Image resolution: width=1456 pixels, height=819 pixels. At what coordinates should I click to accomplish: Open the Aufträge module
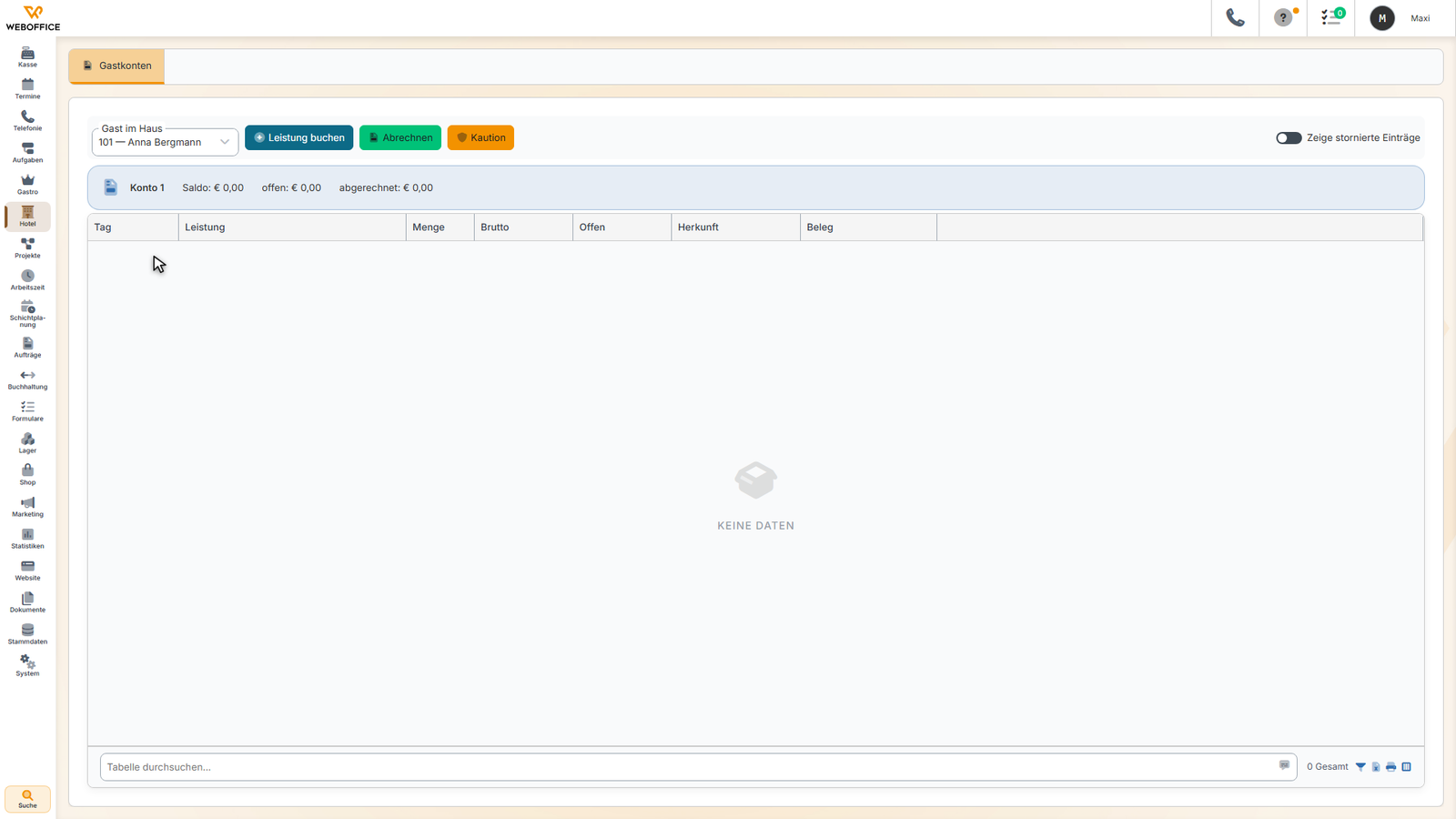point(27,348)
